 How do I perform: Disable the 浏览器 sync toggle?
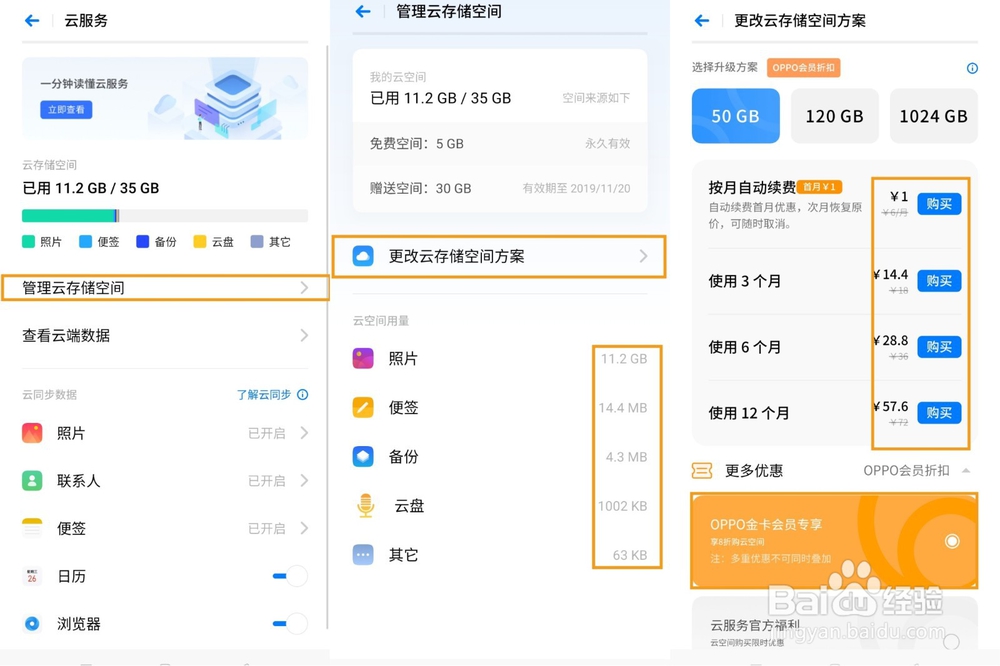(288, 624)
